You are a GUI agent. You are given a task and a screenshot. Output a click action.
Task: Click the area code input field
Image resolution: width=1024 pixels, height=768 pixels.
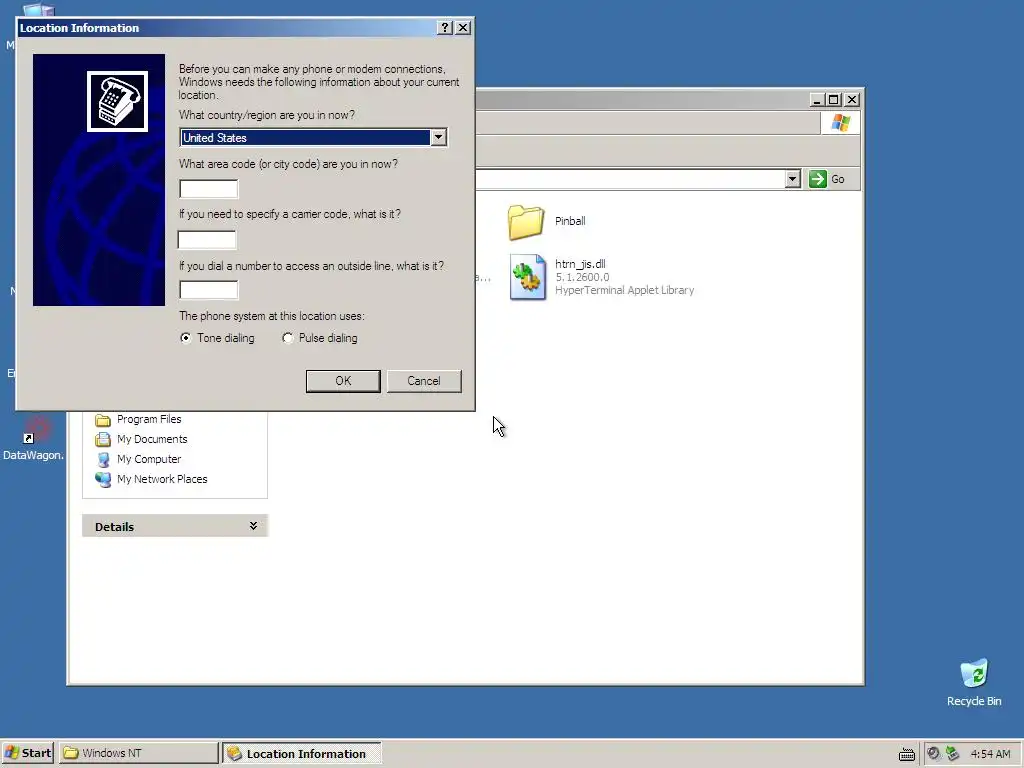(x=209, y=189)
